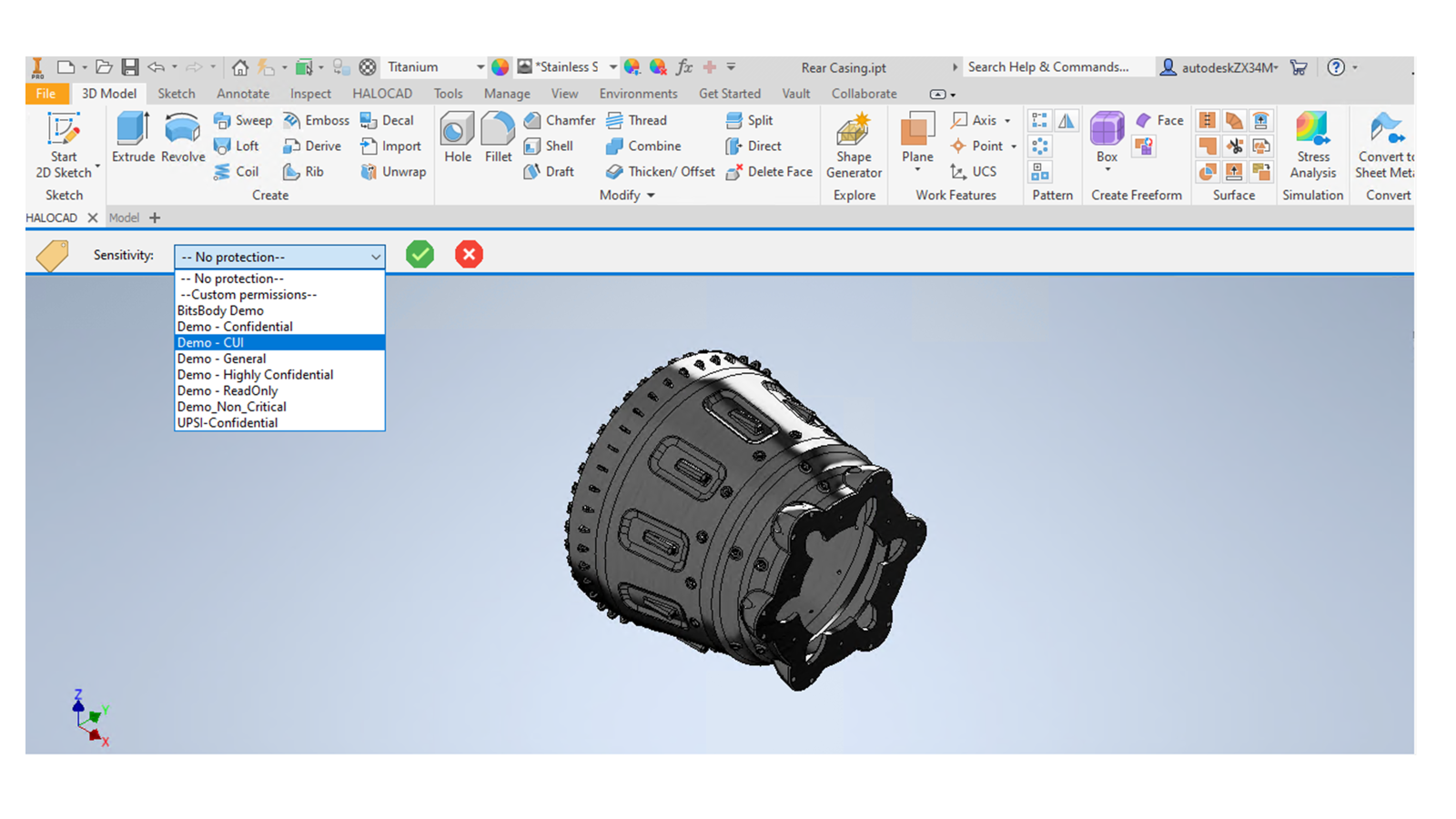Click the Rear Casing 3D model
This screenshot has width=1456, height=819.
(x=745, y=519)
